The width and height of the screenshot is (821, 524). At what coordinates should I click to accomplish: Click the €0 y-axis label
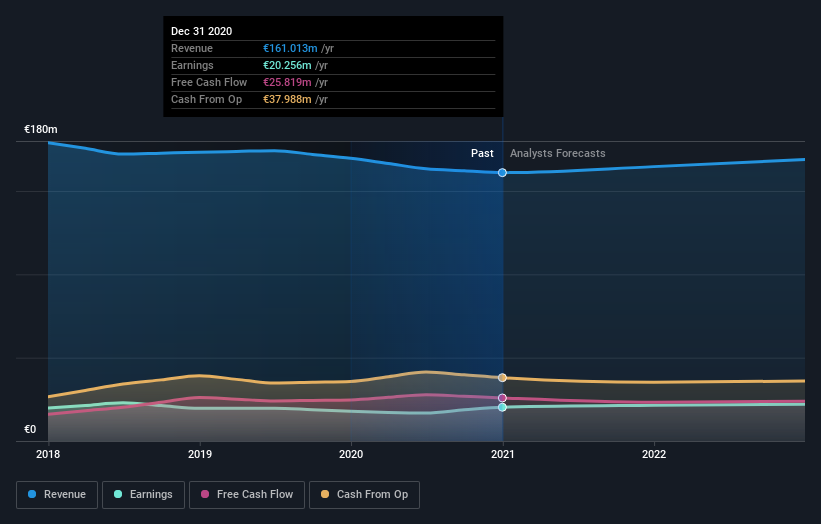(x=30, y=429)
